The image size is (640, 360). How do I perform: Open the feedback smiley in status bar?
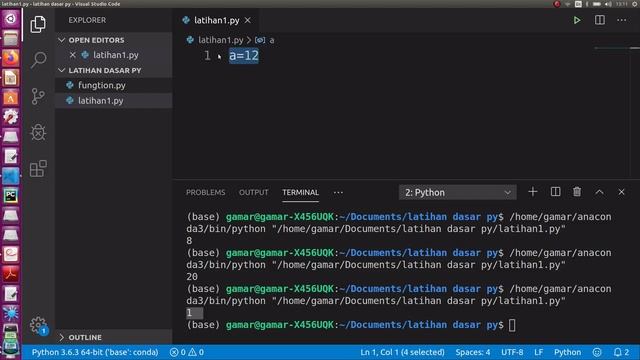tap(597, 352)
